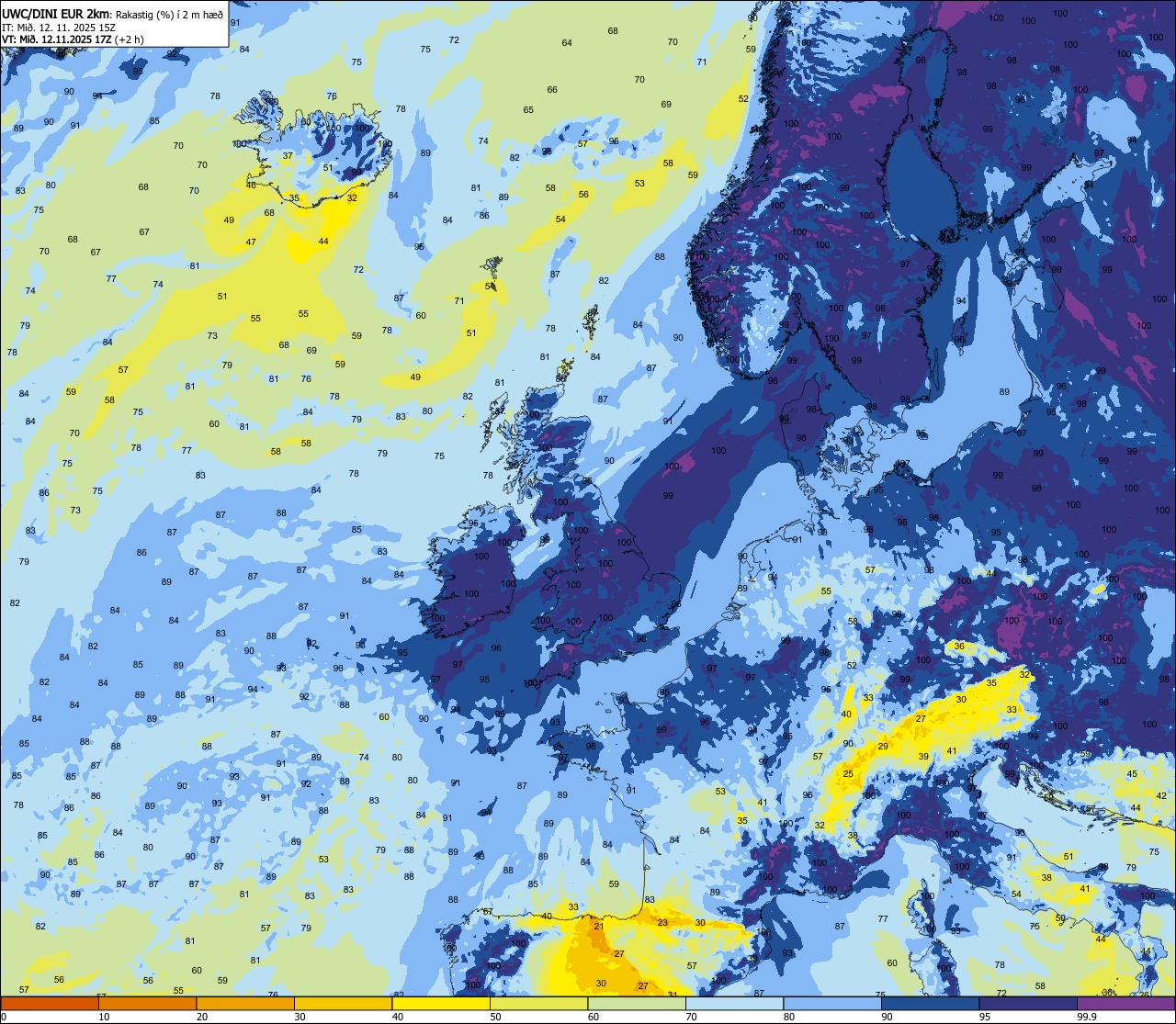Screen dimensions: 1176x1024
Task: Click the '0' label at legend start
Action: point(5,1017)
